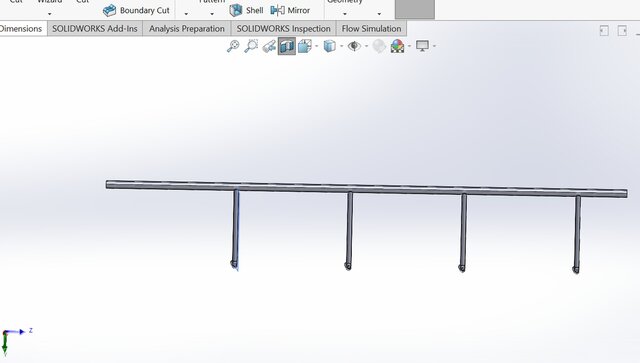Open dropdown arrow below Geometry
This screenshot has height=363, width=640.
[345, 14]
